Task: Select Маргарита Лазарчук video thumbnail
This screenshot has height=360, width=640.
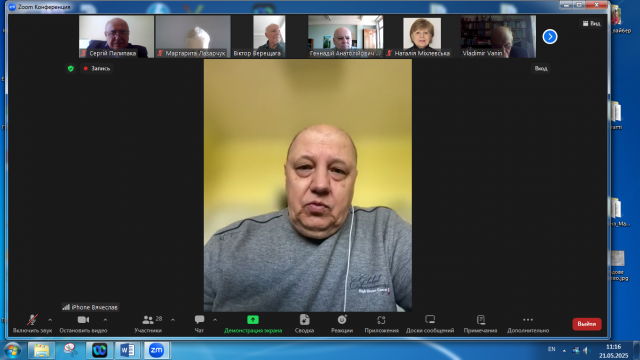Action: 193,36
